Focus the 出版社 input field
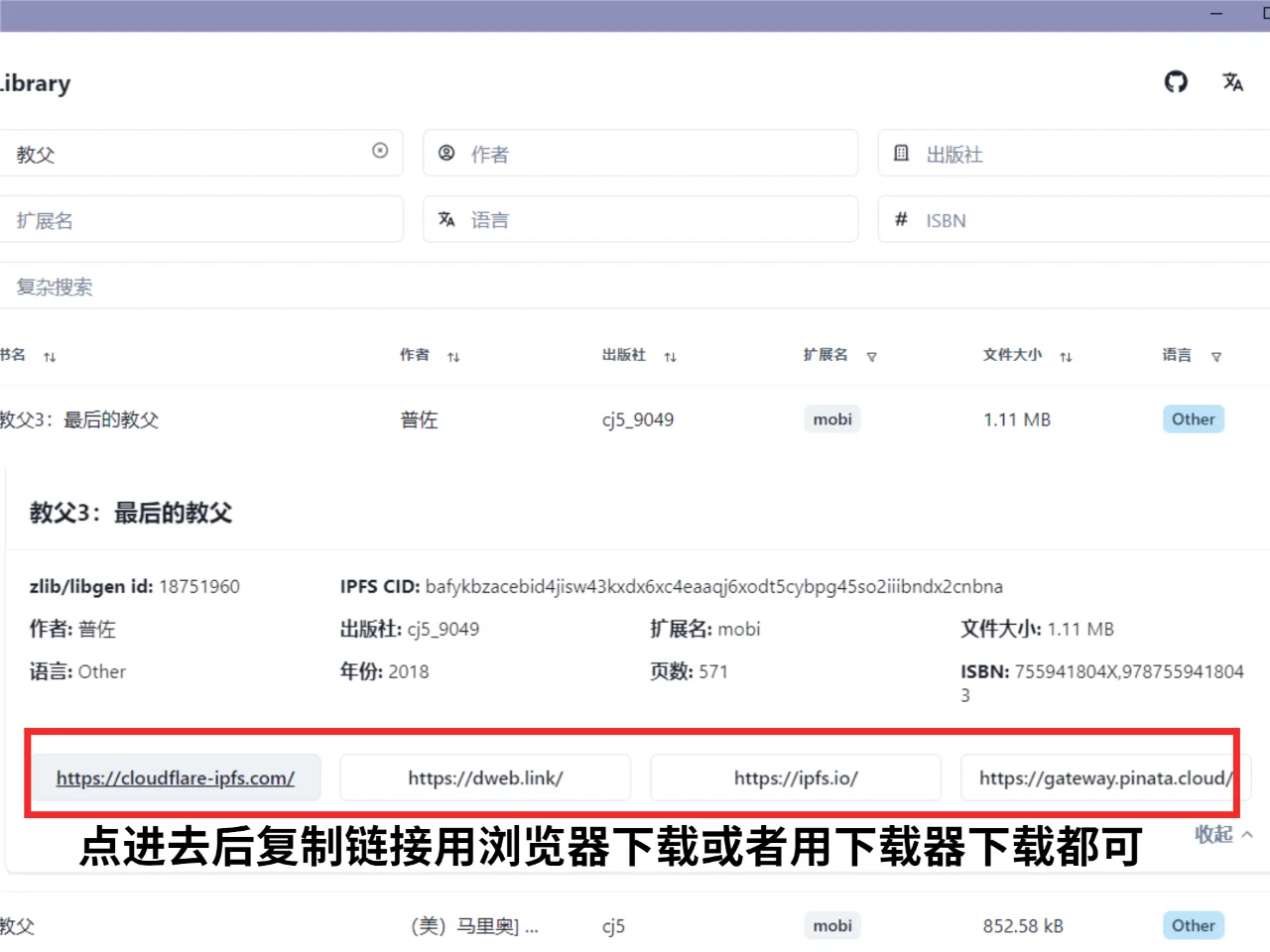The height and width of the screenshot is (952, 1270). point(1075,154)
